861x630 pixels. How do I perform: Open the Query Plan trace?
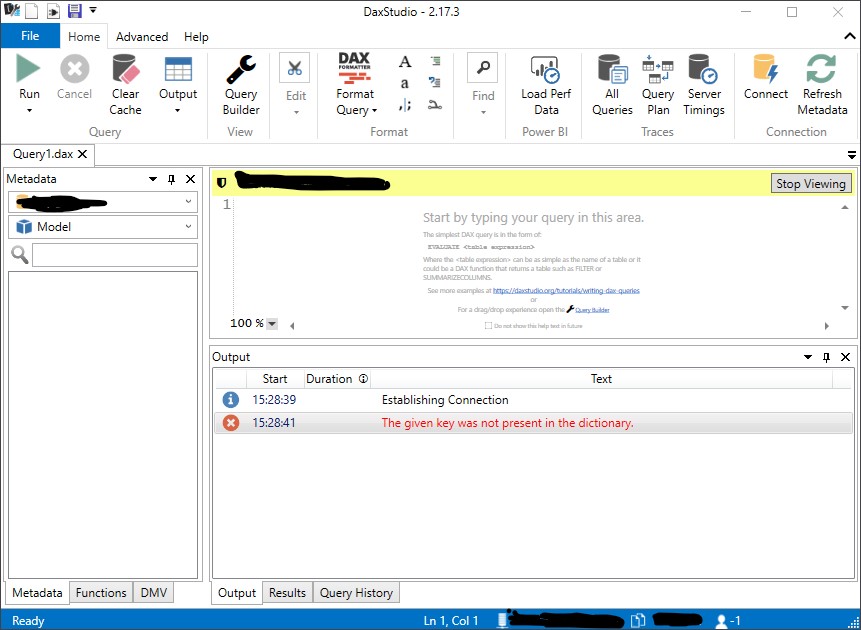click(657, 85)
